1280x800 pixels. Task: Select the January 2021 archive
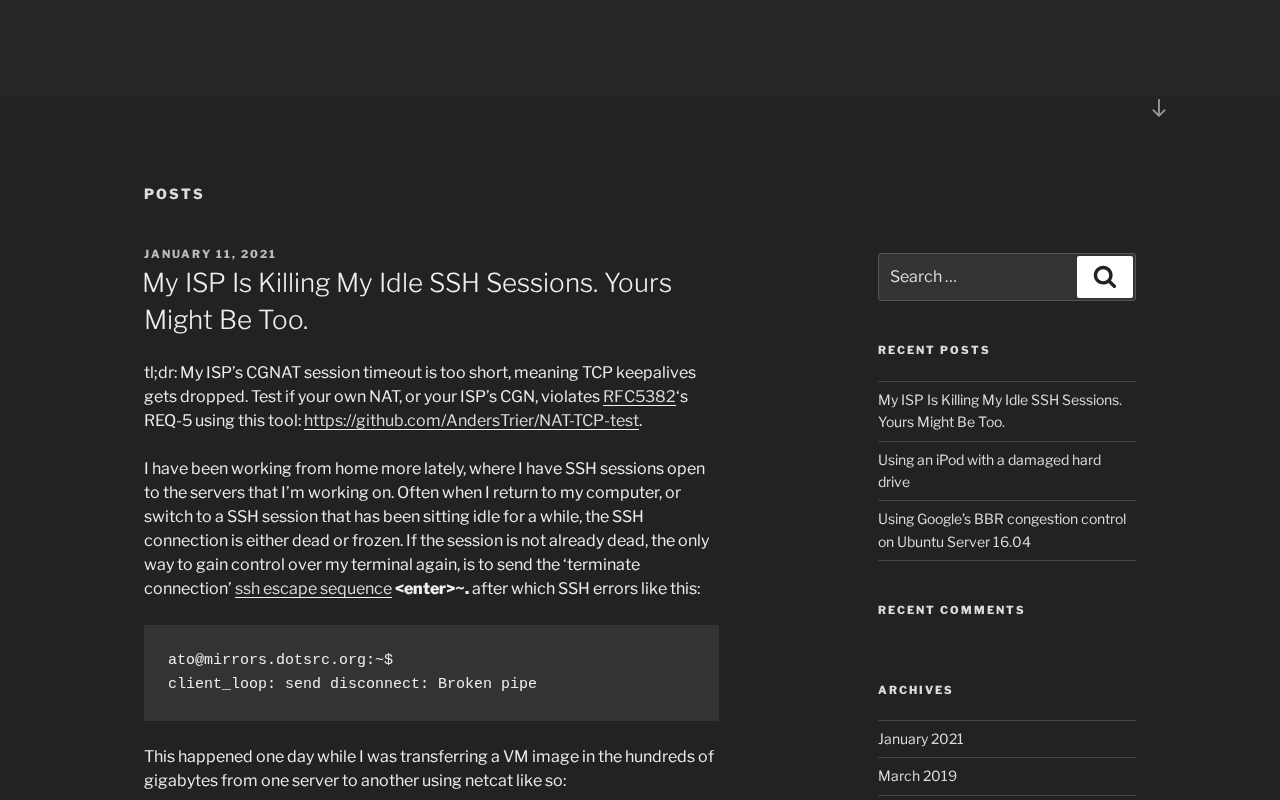(x=920, y=738)
